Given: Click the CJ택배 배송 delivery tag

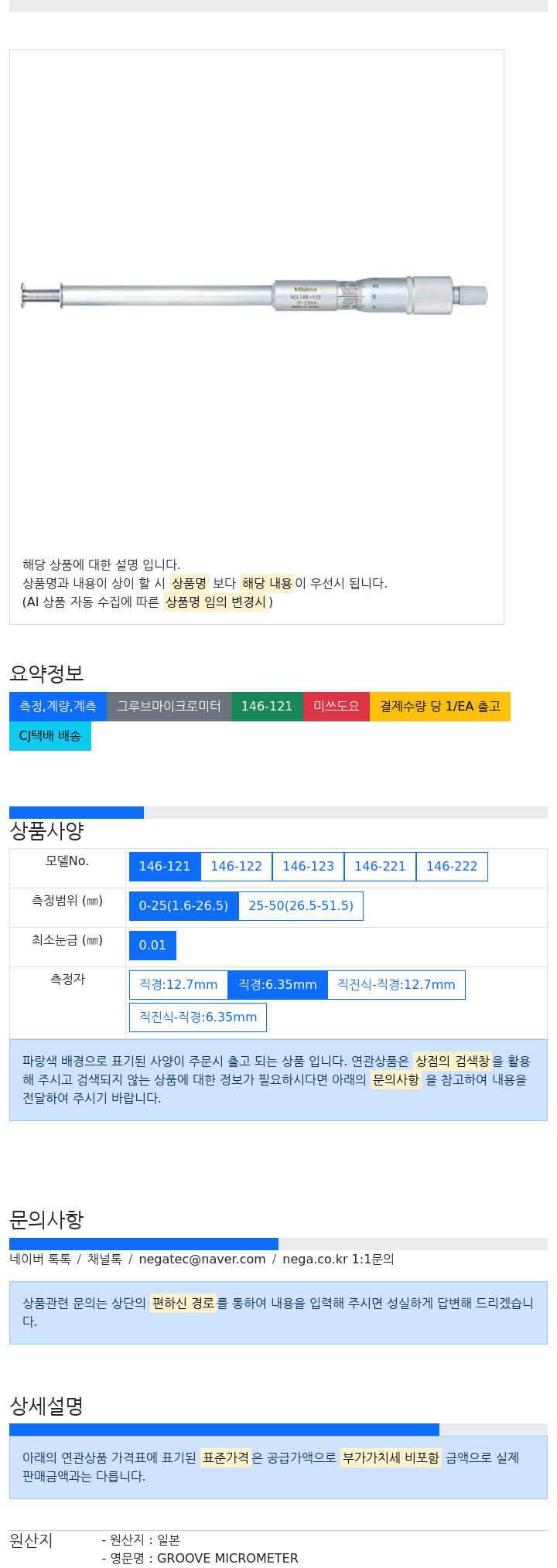Looking at the screenshot, I should click(x=50, y=736).
